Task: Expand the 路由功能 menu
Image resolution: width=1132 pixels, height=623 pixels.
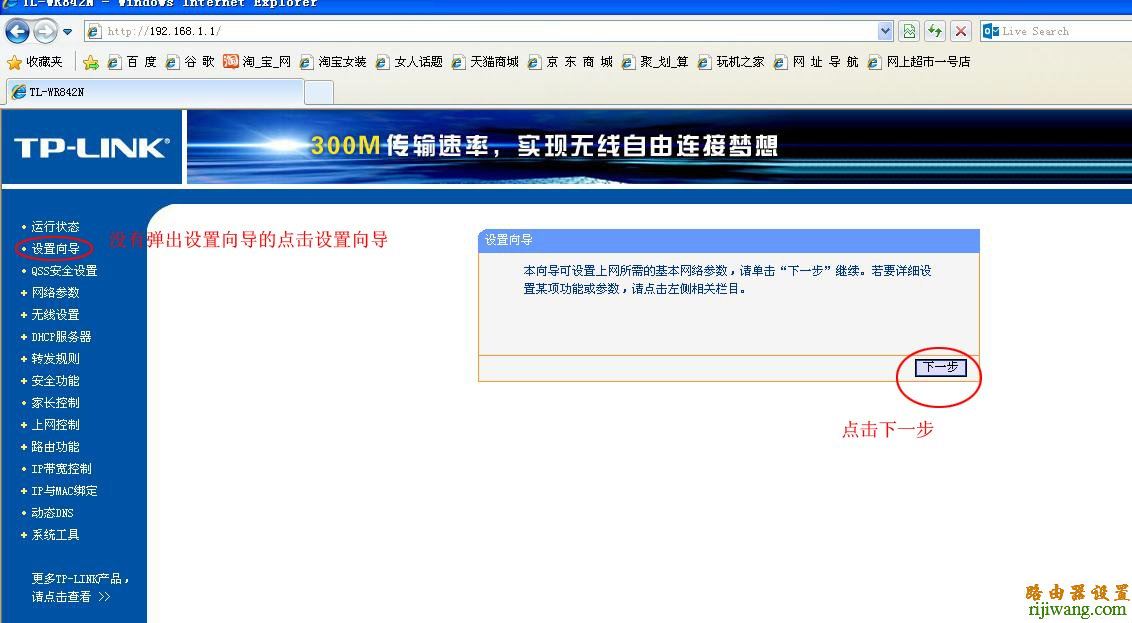Action: 55,447
